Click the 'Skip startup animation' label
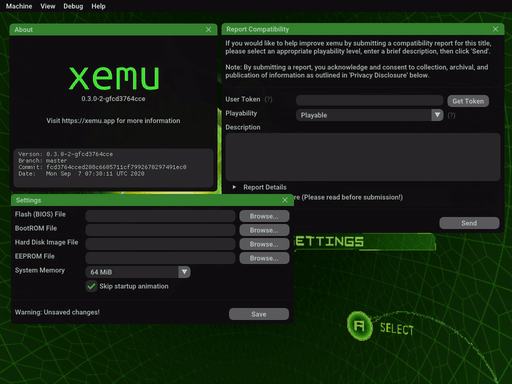Screen dimensions: 512x384 [x=134, y=286]
